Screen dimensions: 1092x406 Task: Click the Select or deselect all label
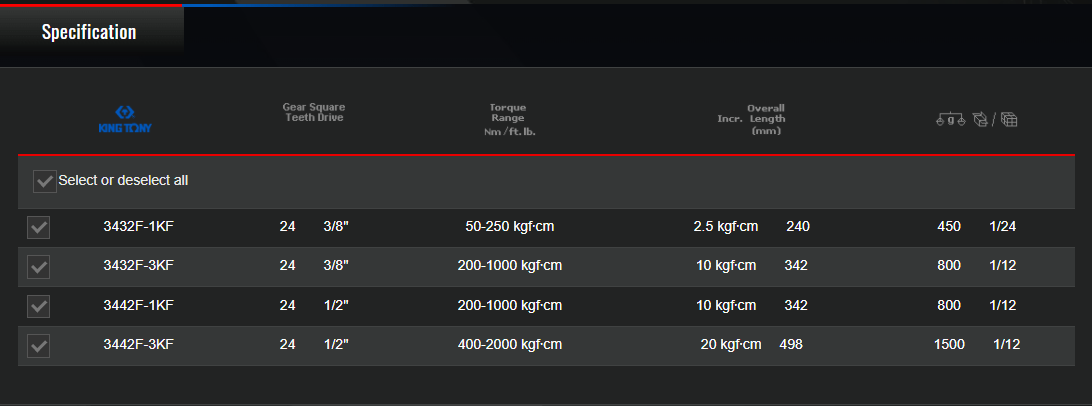123,180
